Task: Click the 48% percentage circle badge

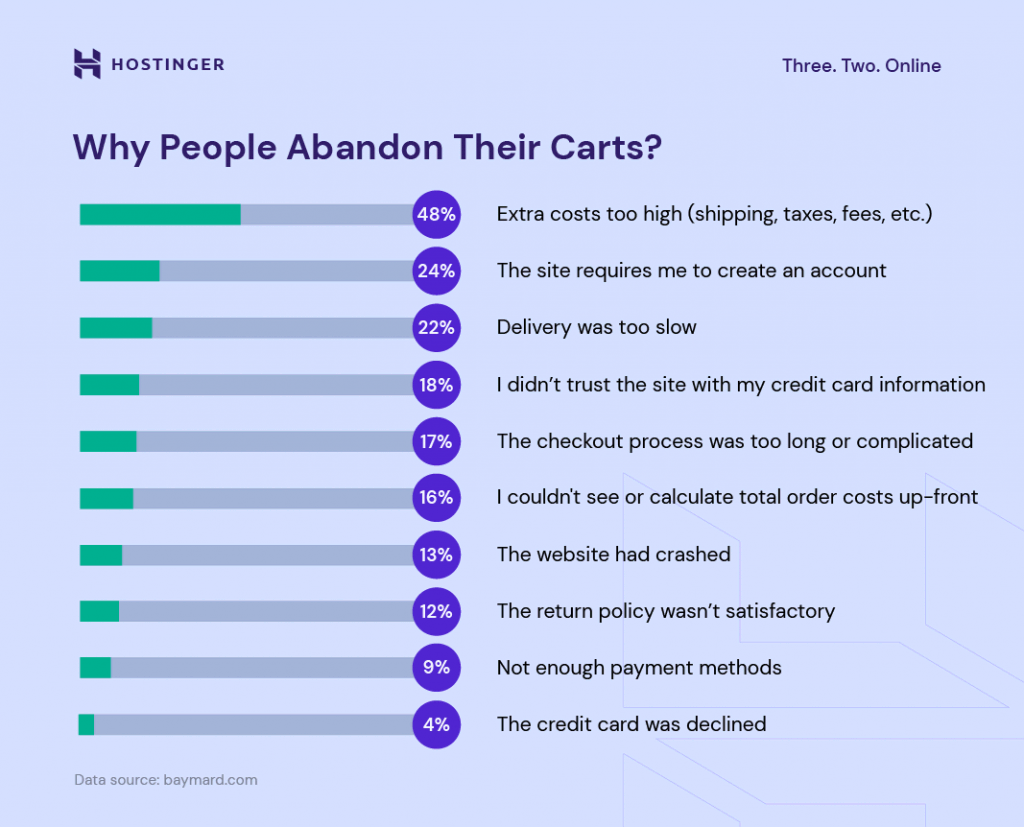Action: tap(436, 214)
